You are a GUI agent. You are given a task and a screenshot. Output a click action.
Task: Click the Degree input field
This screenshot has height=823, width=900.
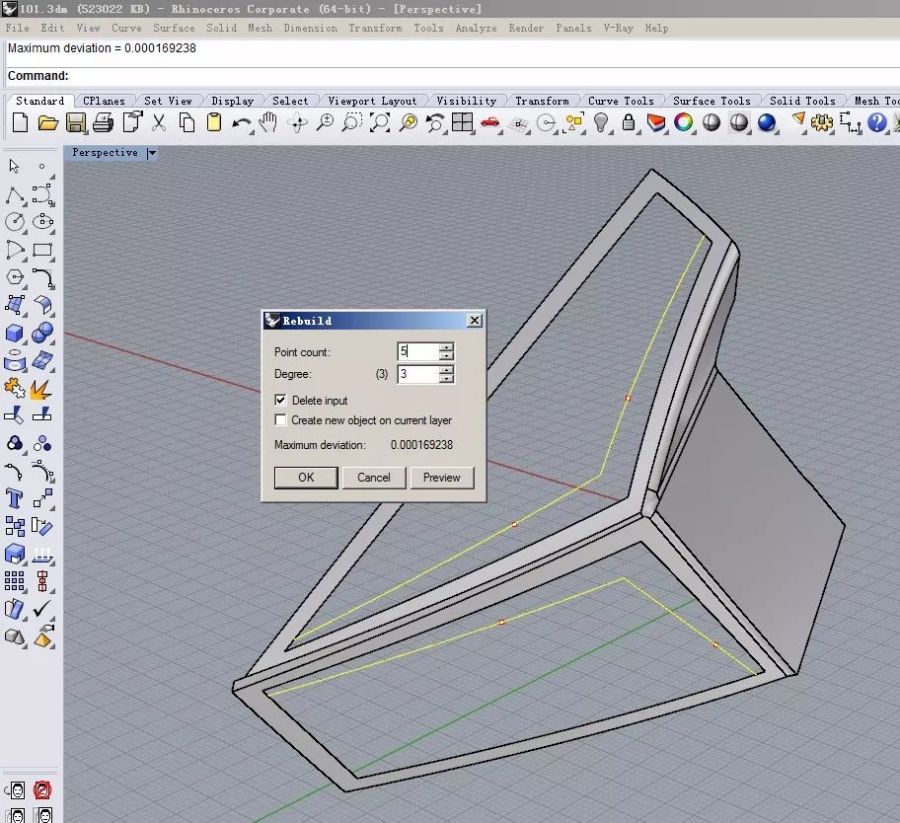tap(418, 374)
